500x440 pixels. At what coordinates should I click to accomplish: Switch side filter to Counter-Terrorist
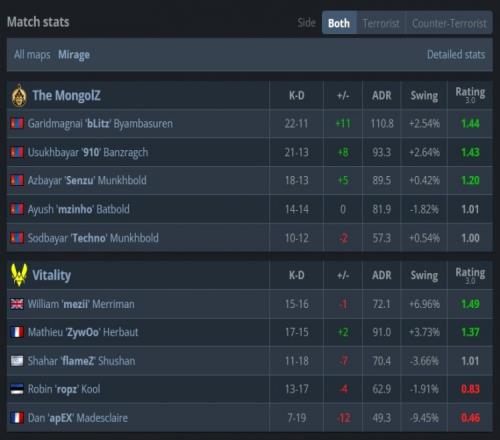tap(449, 23)
